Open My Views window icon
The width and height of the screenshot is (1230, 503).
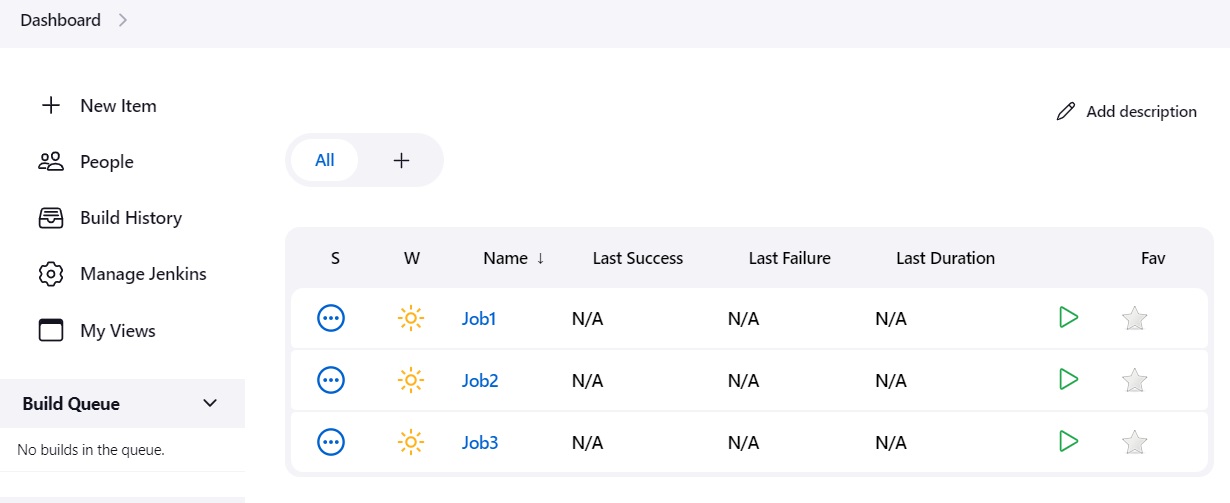[50, 330]
